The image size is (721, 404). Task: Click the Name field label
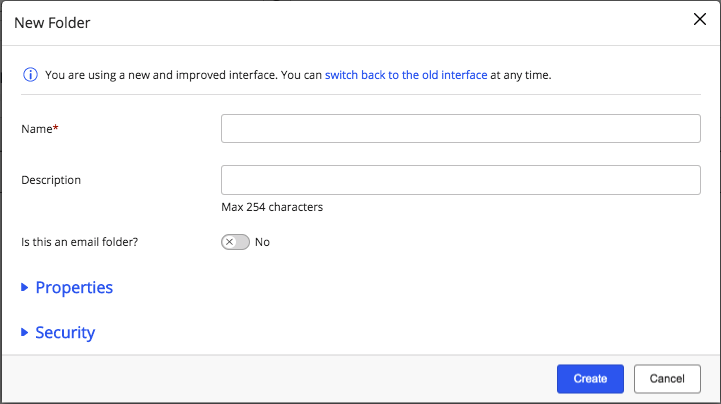coord(36,129)
